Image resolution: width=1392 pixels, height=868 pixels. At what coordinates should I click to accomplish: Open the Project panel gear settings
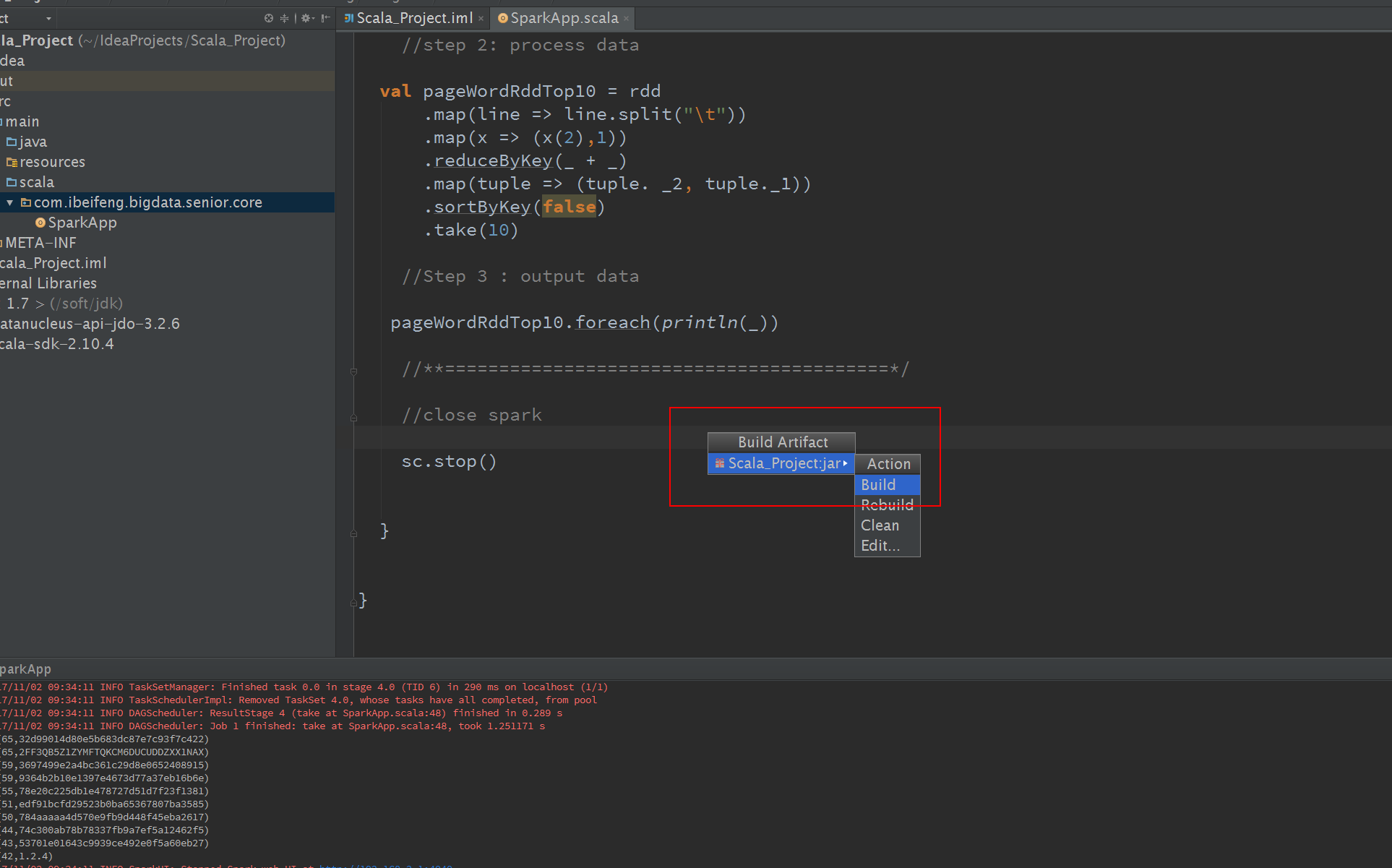(306, 18)
